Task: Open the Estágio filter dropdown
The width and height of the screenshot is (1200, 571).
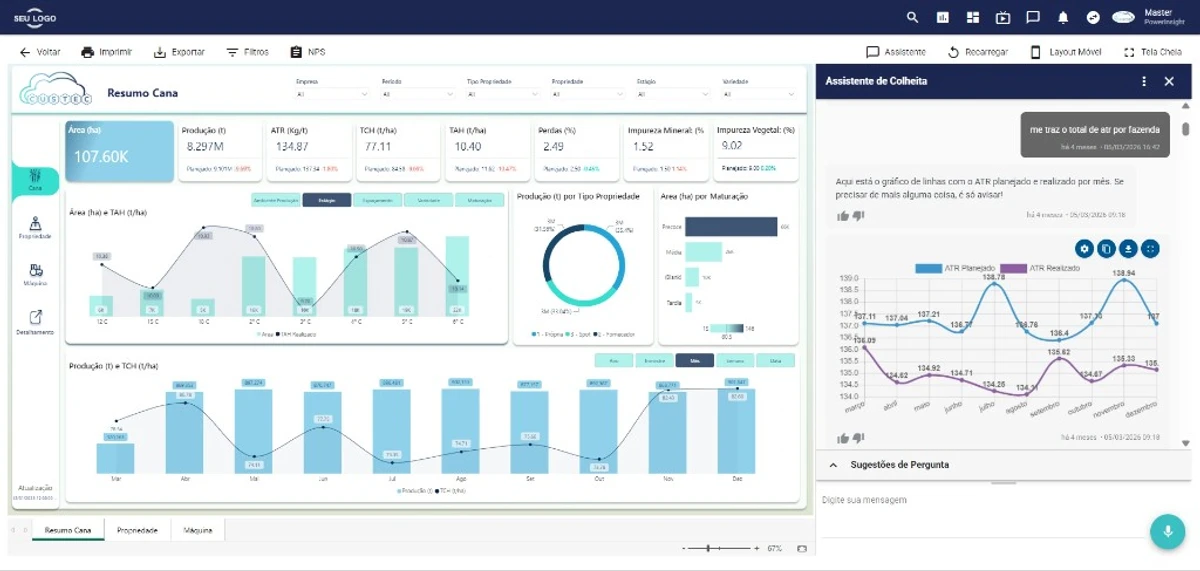Action: point(672,93)
